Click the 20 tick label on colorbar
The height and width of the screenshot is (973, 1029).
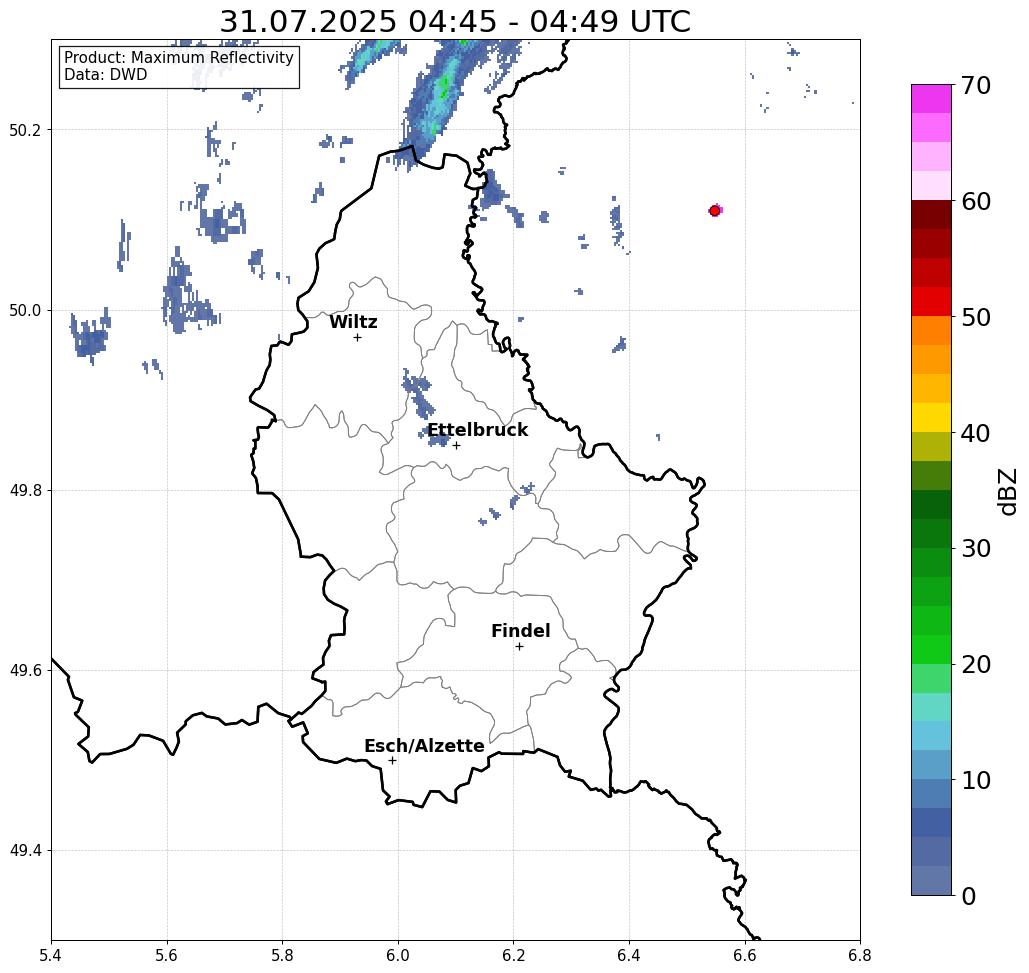(x=976, y=664)
